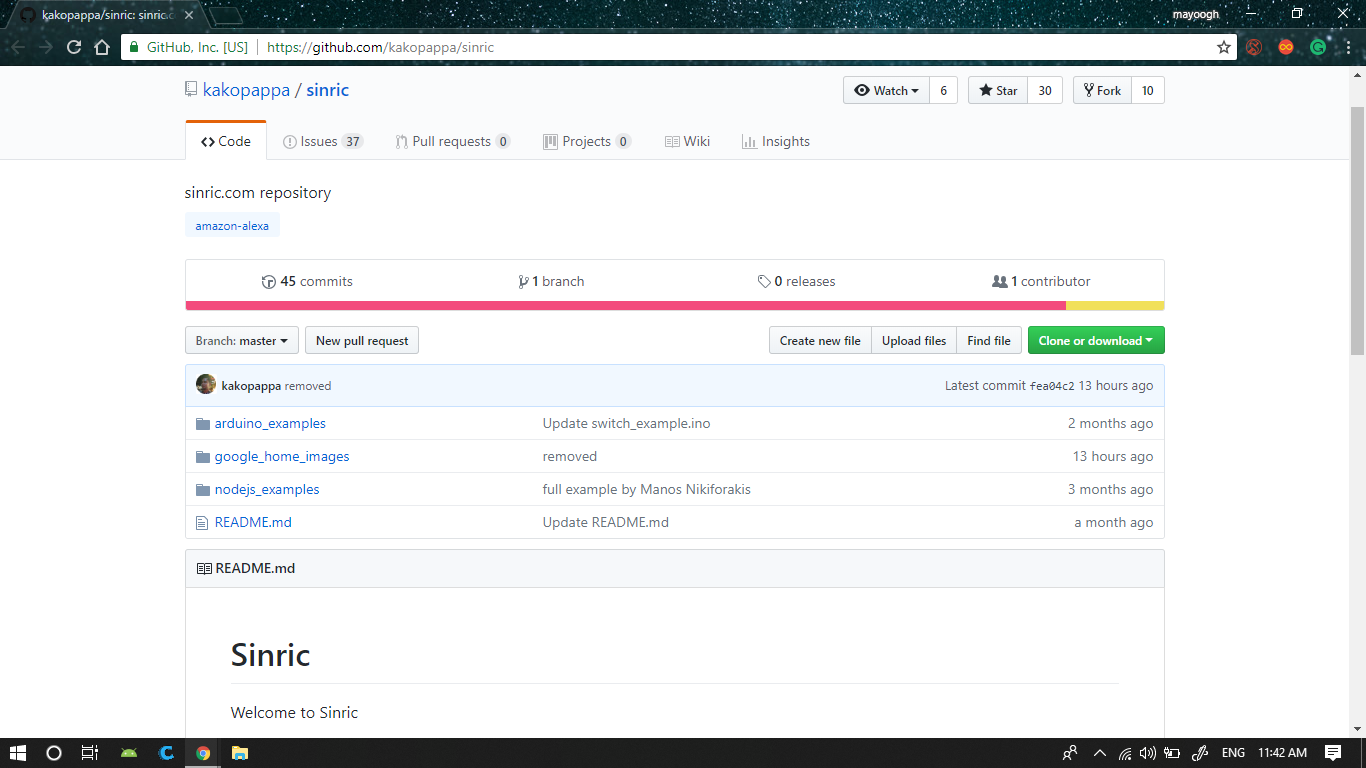This screenshot has width=1366, height=768.
Task: Open the Watch notifications dropdown
Action: [x=886, y=91]
